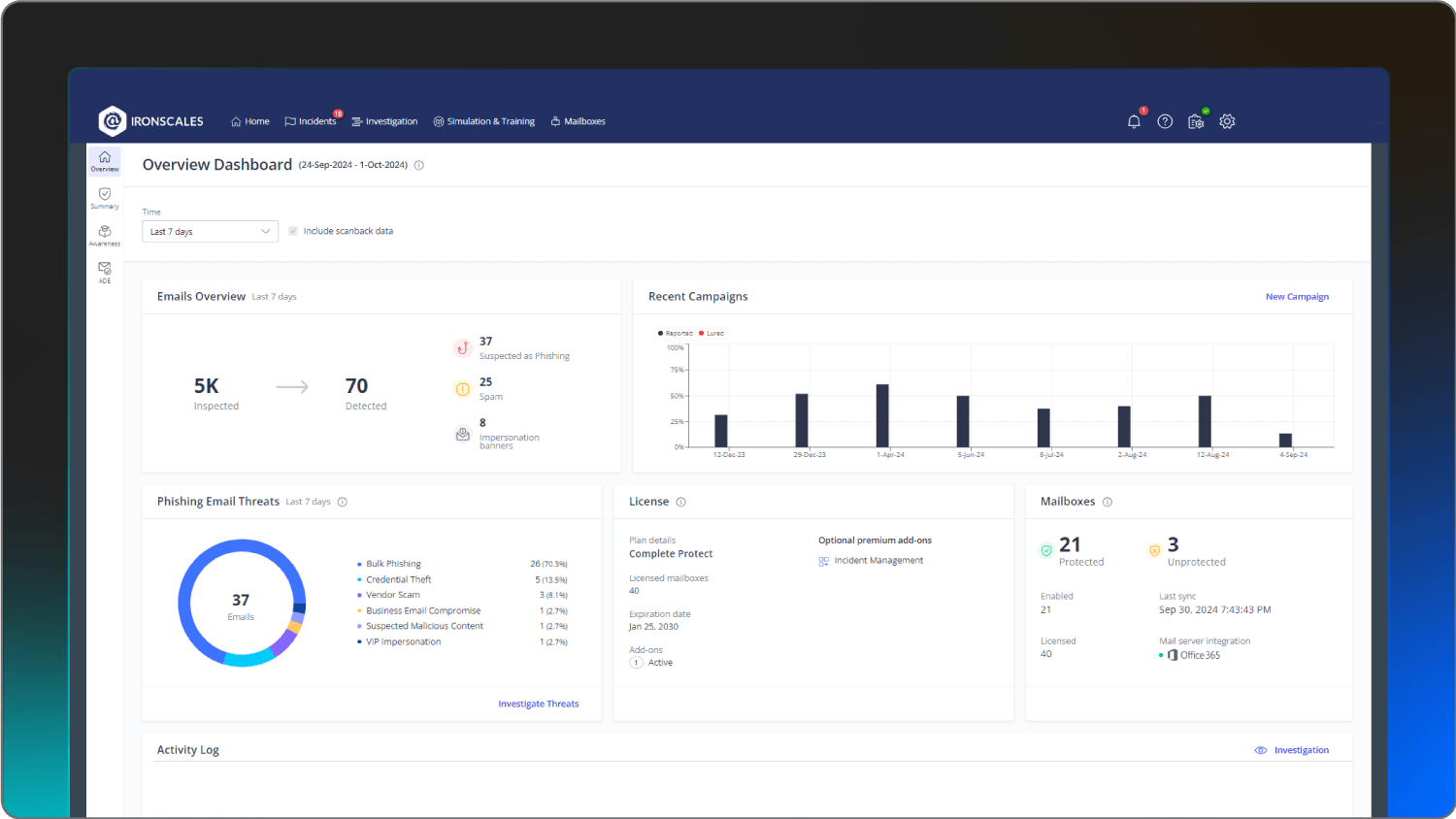Open the Last 7 days time dropdown
1456x819 pixels.
pyautogui.click(x=210, y=231)
